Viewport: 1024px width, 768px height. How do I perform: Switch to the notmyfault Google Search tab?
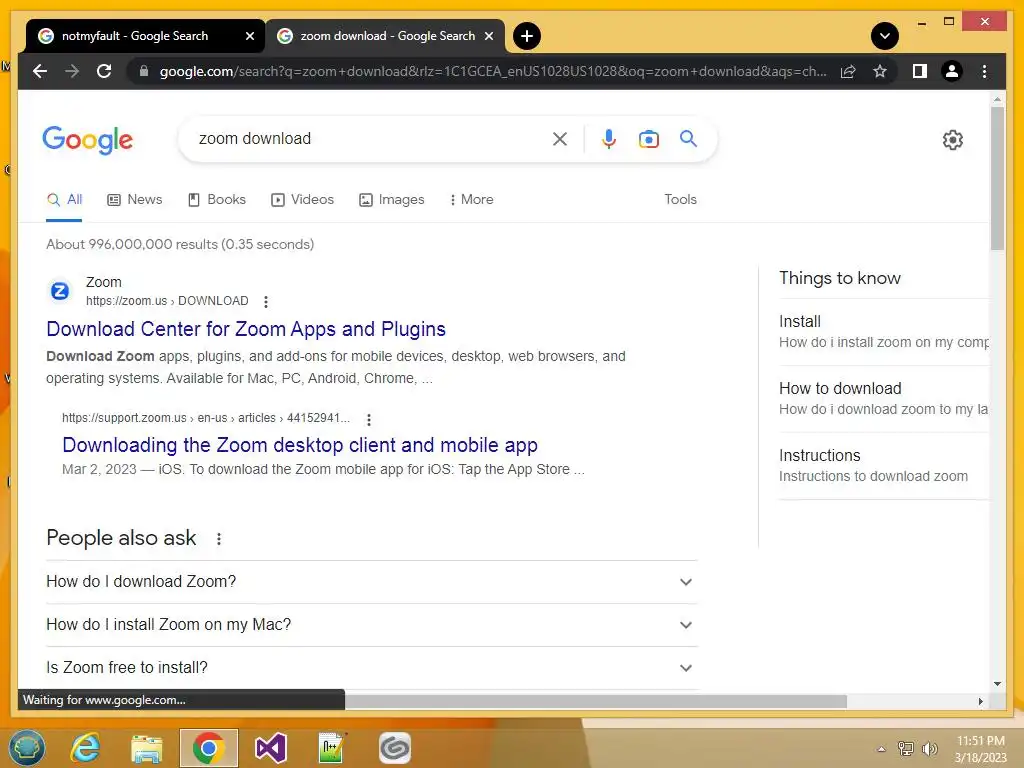pos(135,36)
